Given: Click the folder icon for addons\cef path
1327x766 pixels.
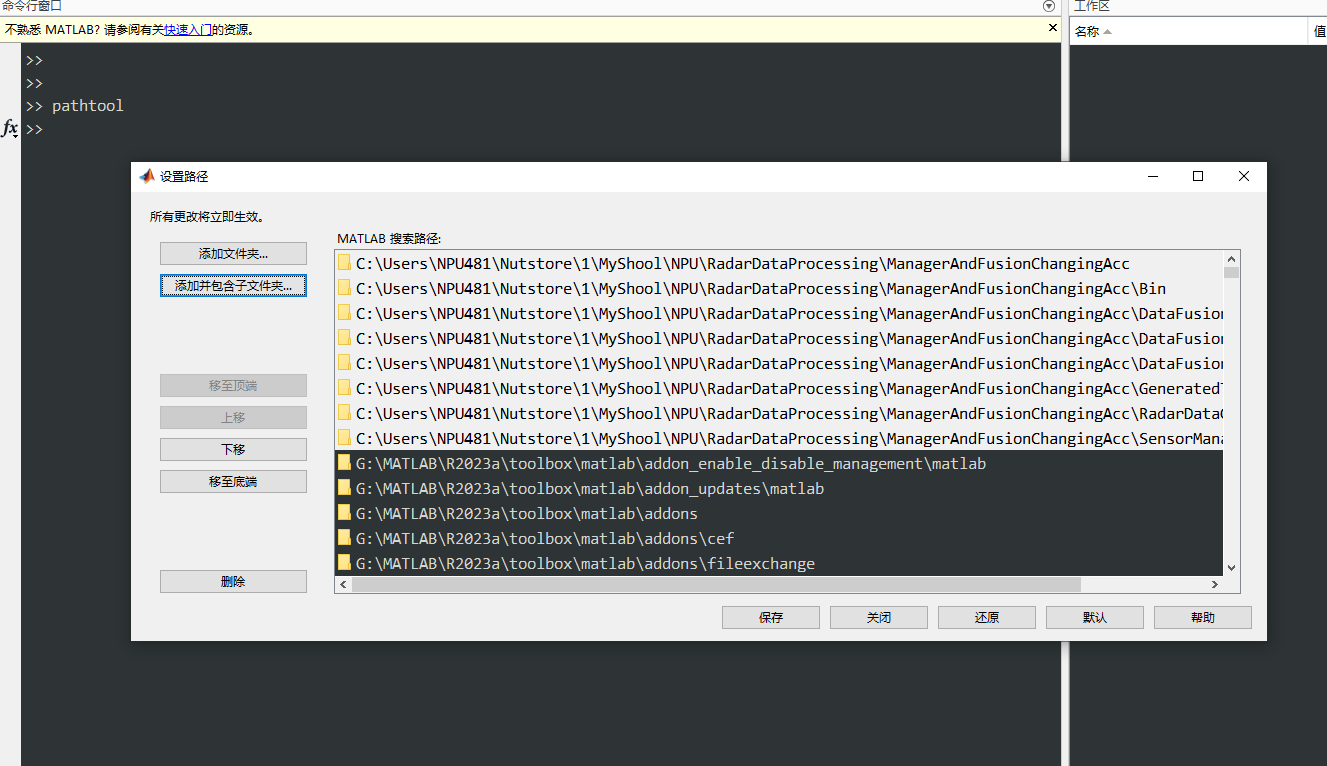Looking at the screenshot, I should coord(345,538).
